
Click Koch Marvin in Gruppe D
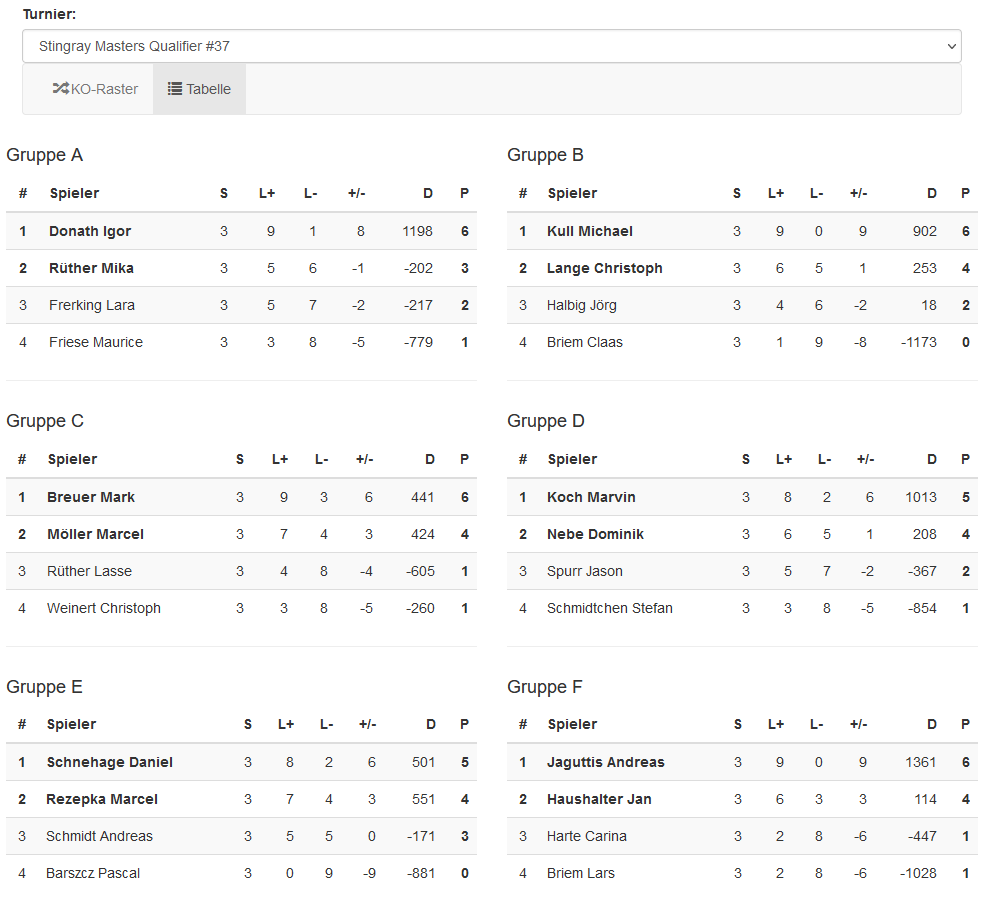[x=591, y=497]
